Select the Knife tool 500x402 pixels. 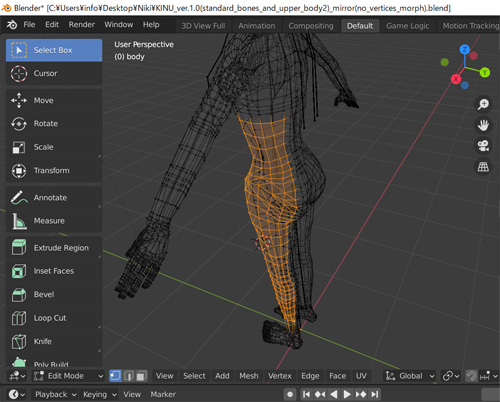(54, 341)
